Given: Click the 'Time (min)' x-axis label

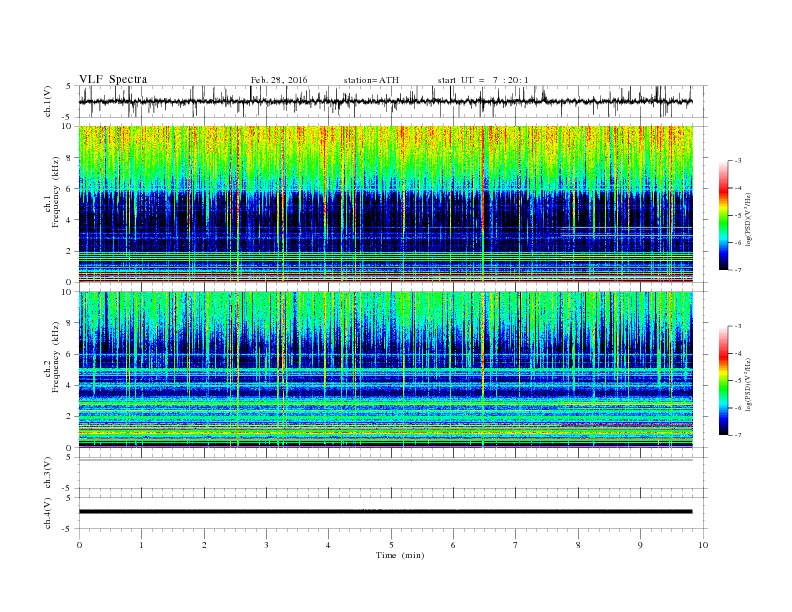Looking at the screenshot, I should pos(400,555).
